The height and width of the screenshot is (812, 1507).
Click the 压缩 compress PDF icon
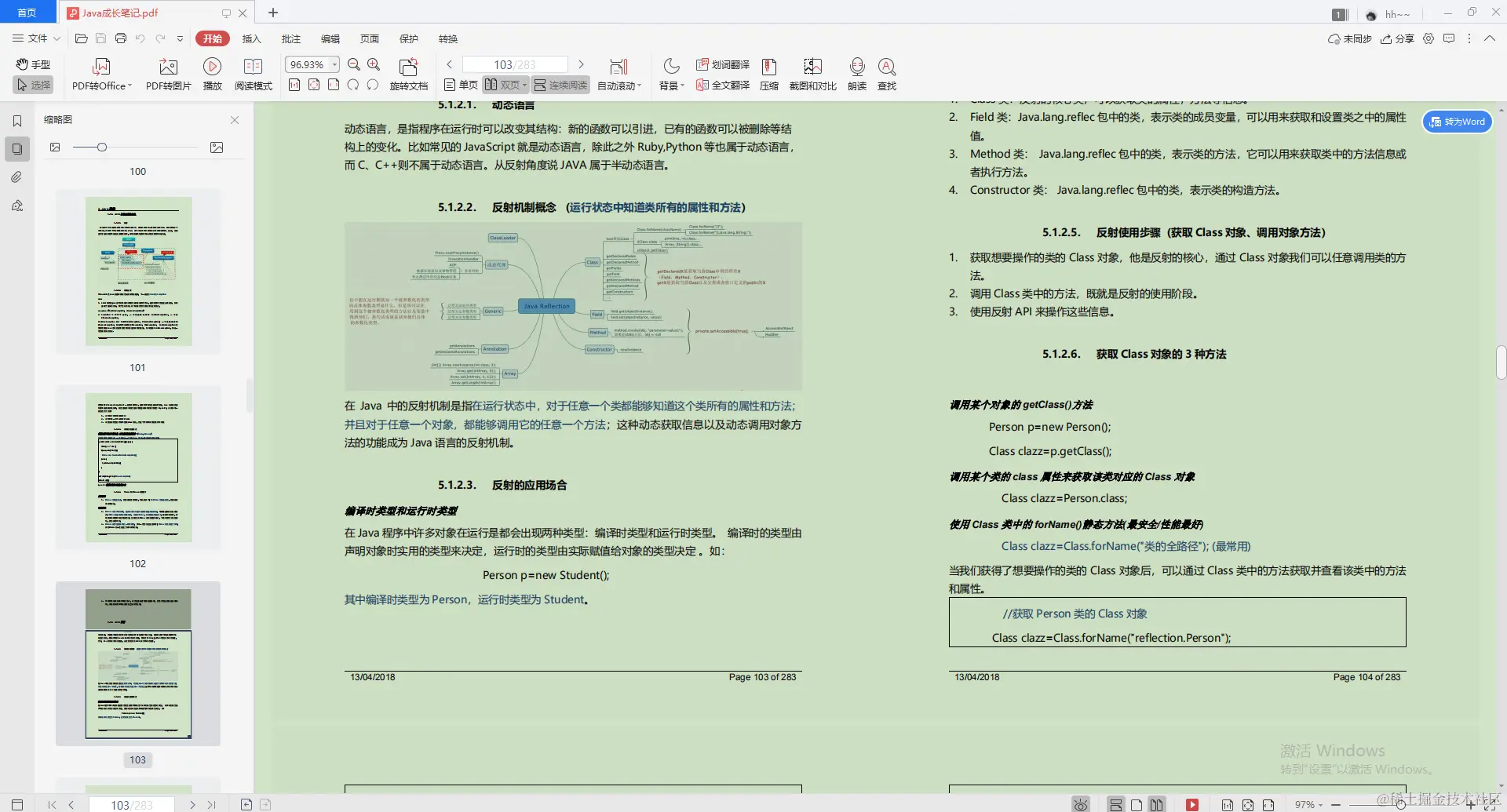click(x=768, y=73)
